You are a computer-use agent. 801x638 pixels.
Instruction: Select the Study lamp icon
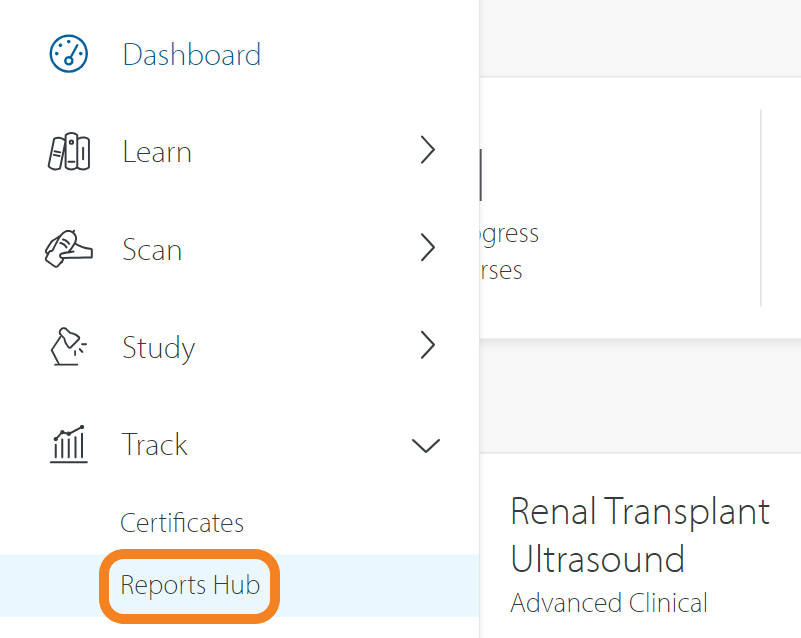pos(67,345)
